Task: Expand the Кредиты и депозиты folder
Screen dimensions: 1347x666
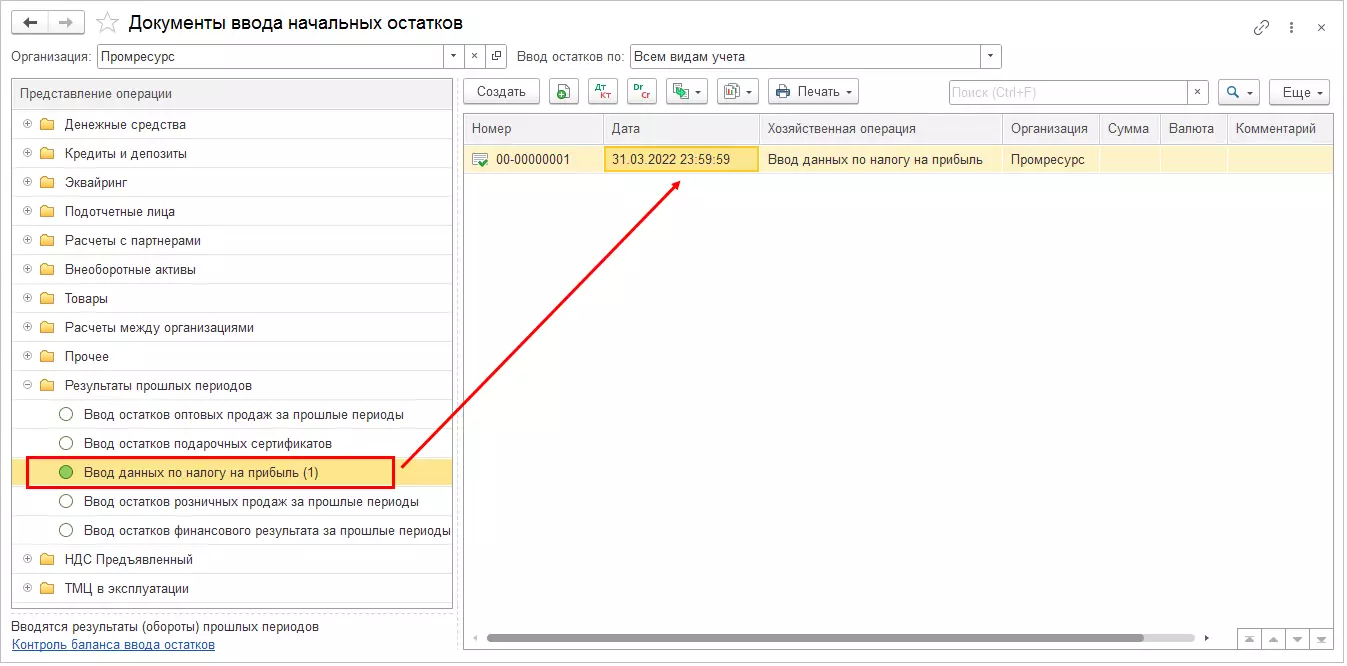Action: pos(27,154)
